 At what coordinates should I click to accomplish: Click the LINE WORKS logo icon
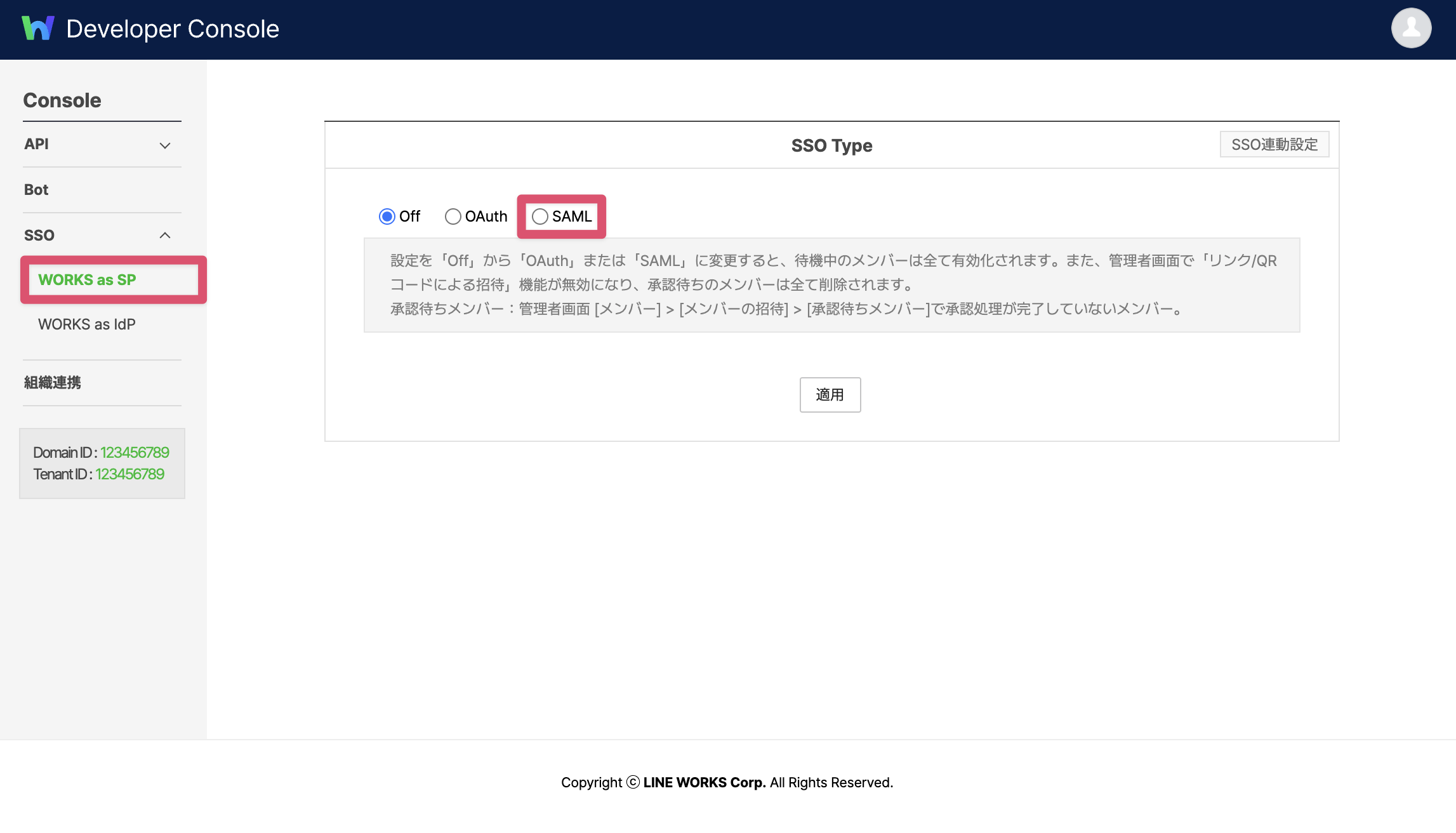[38, 29]
